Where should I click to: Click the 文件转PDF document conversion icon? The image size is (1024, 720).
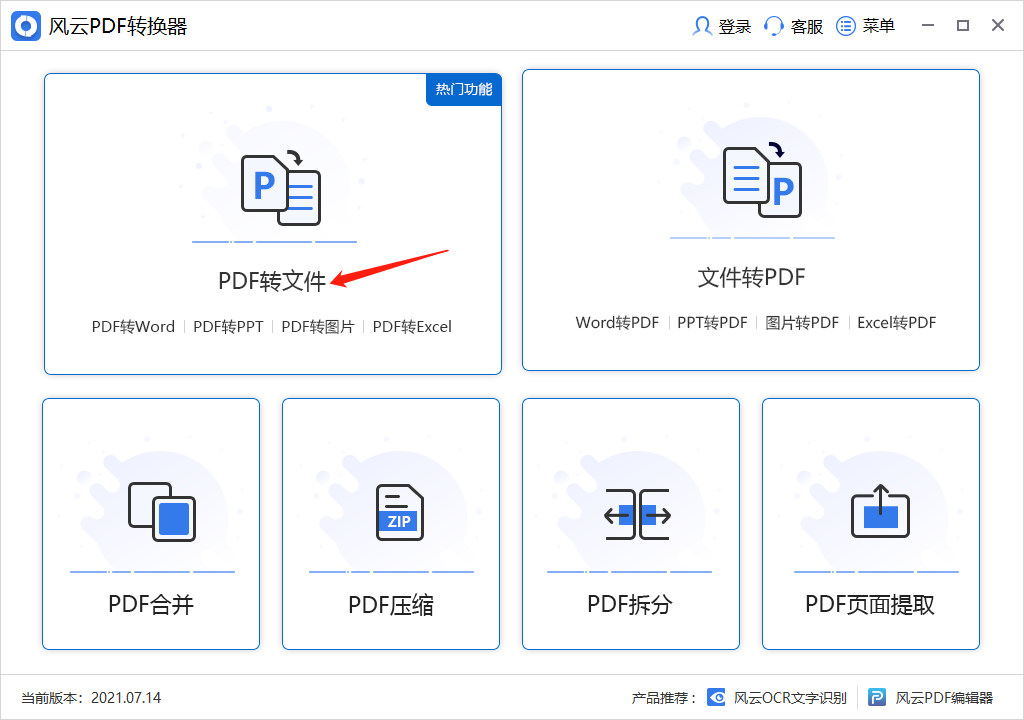762,180
